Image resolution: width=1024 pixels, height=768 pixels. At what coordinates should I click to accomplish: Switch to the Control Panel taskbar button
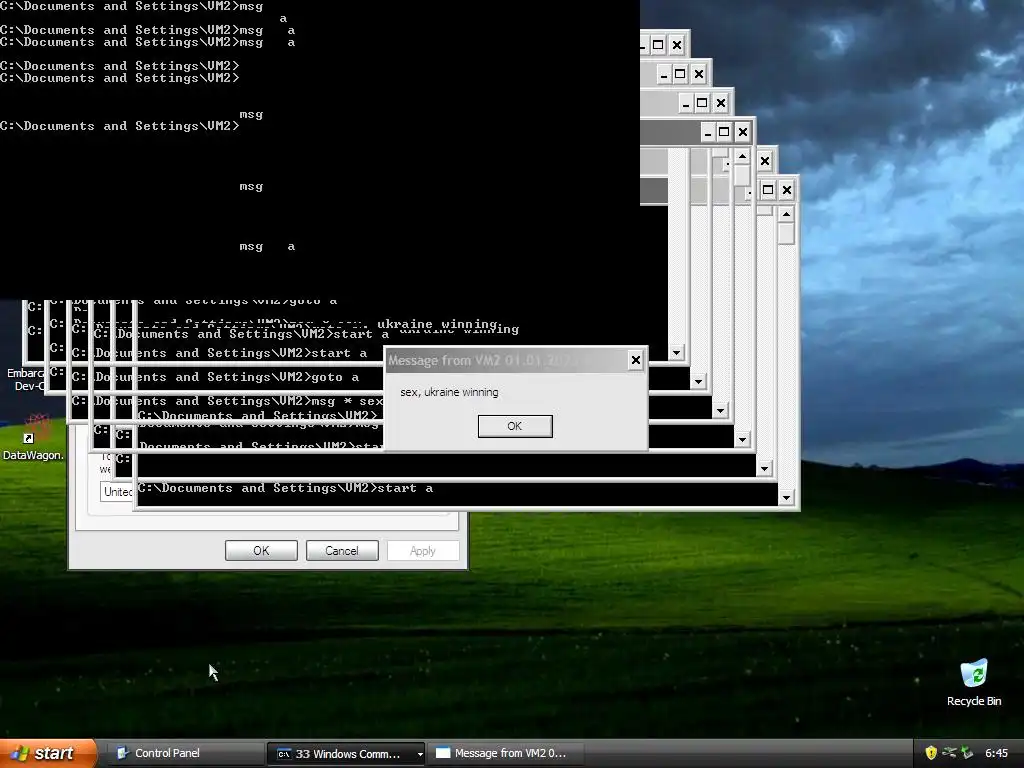(185, 753)
